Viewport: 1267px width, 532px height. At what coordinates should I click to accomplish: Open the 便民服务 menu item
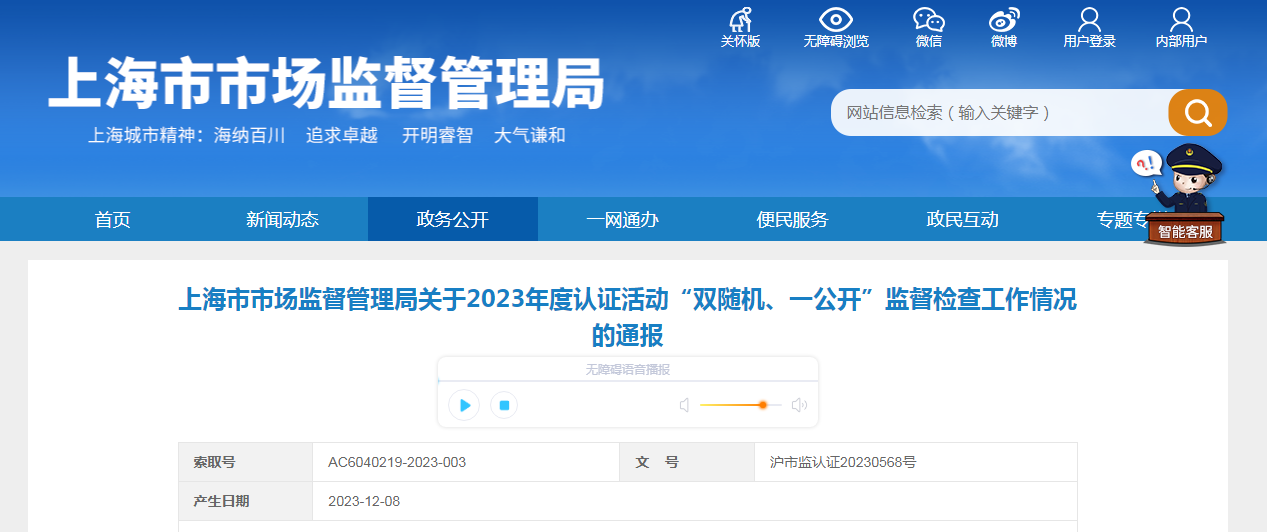(793, 220)
